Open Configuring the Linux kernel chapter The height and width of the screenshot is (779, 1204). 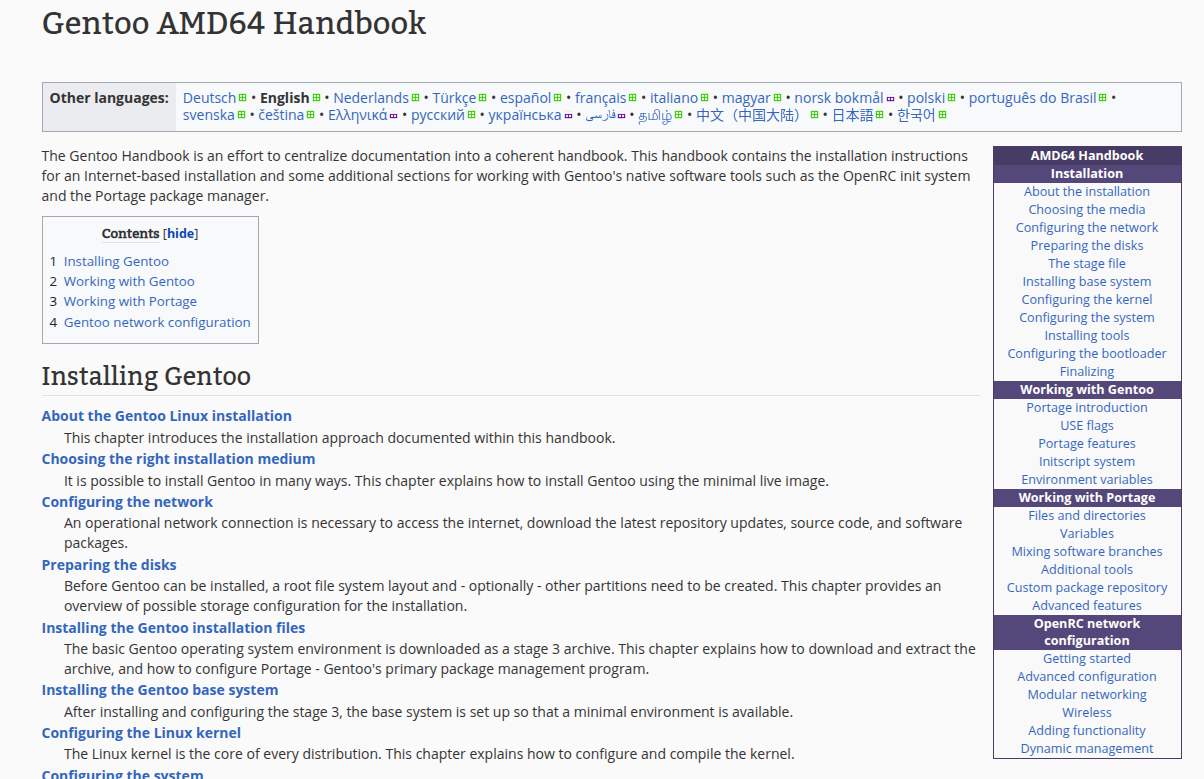click(141, 733)
